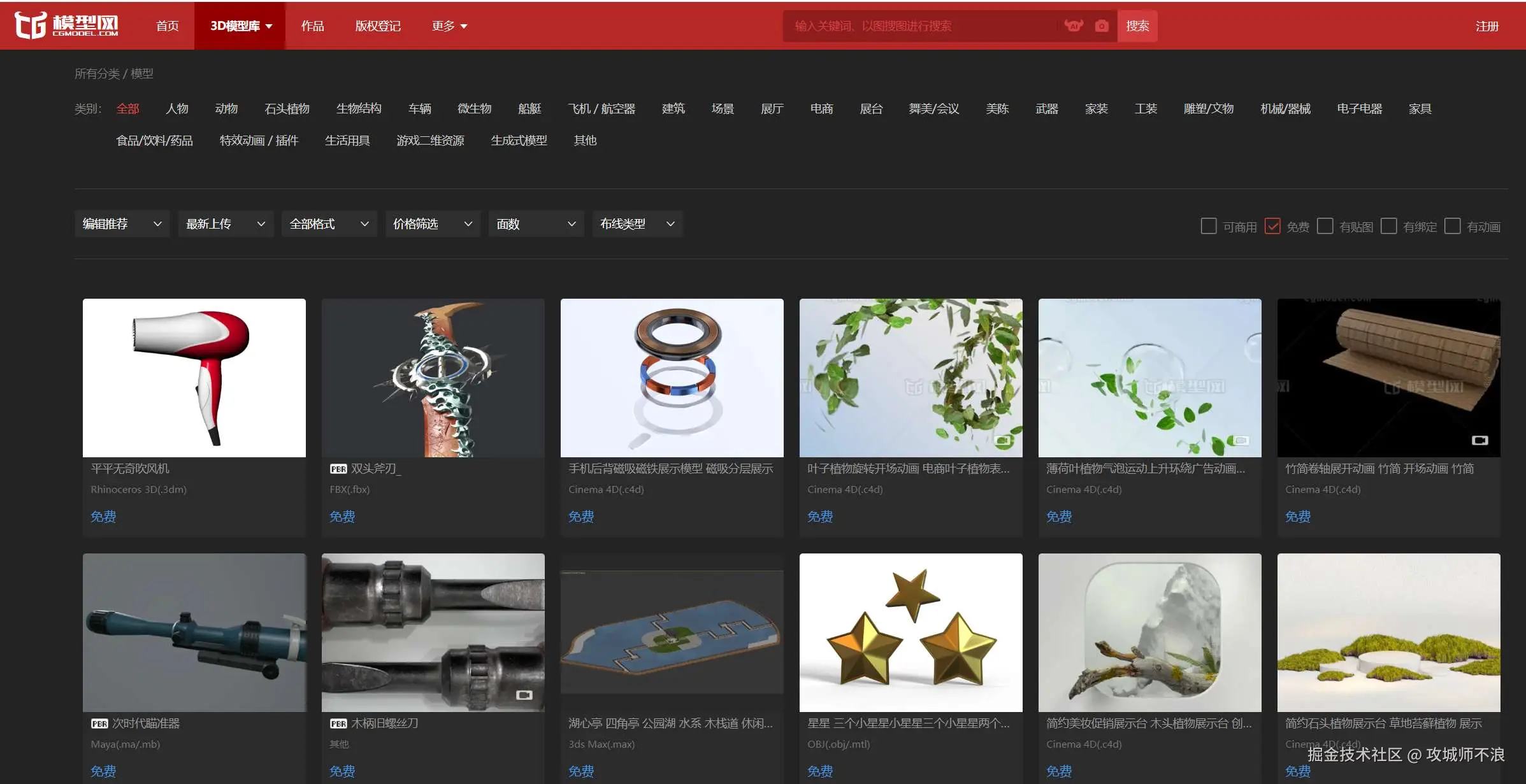
Task: Enable the 可商用 checkbox
Action: [1208, 226]
